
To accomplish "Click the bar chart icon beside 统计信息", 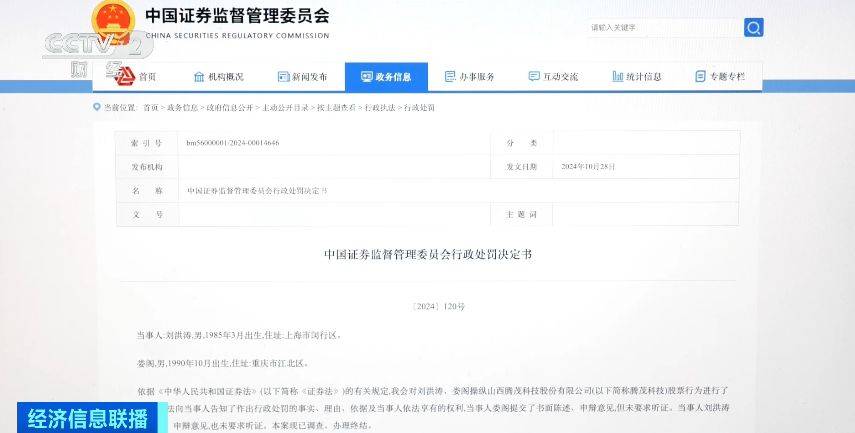I will [618, 77].
